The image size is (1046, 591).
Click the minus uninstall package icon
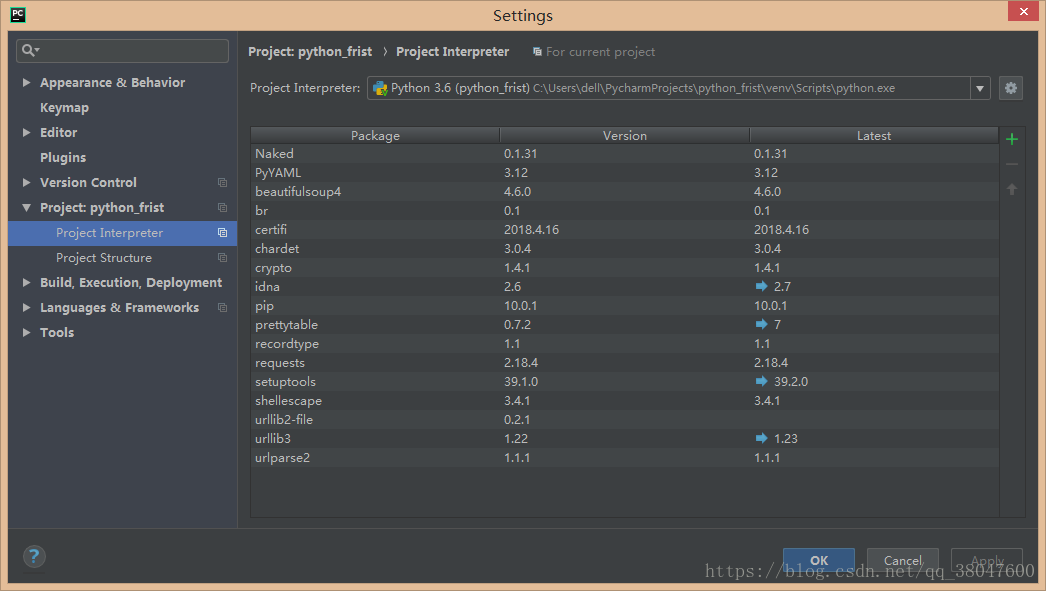point(1011,164)
